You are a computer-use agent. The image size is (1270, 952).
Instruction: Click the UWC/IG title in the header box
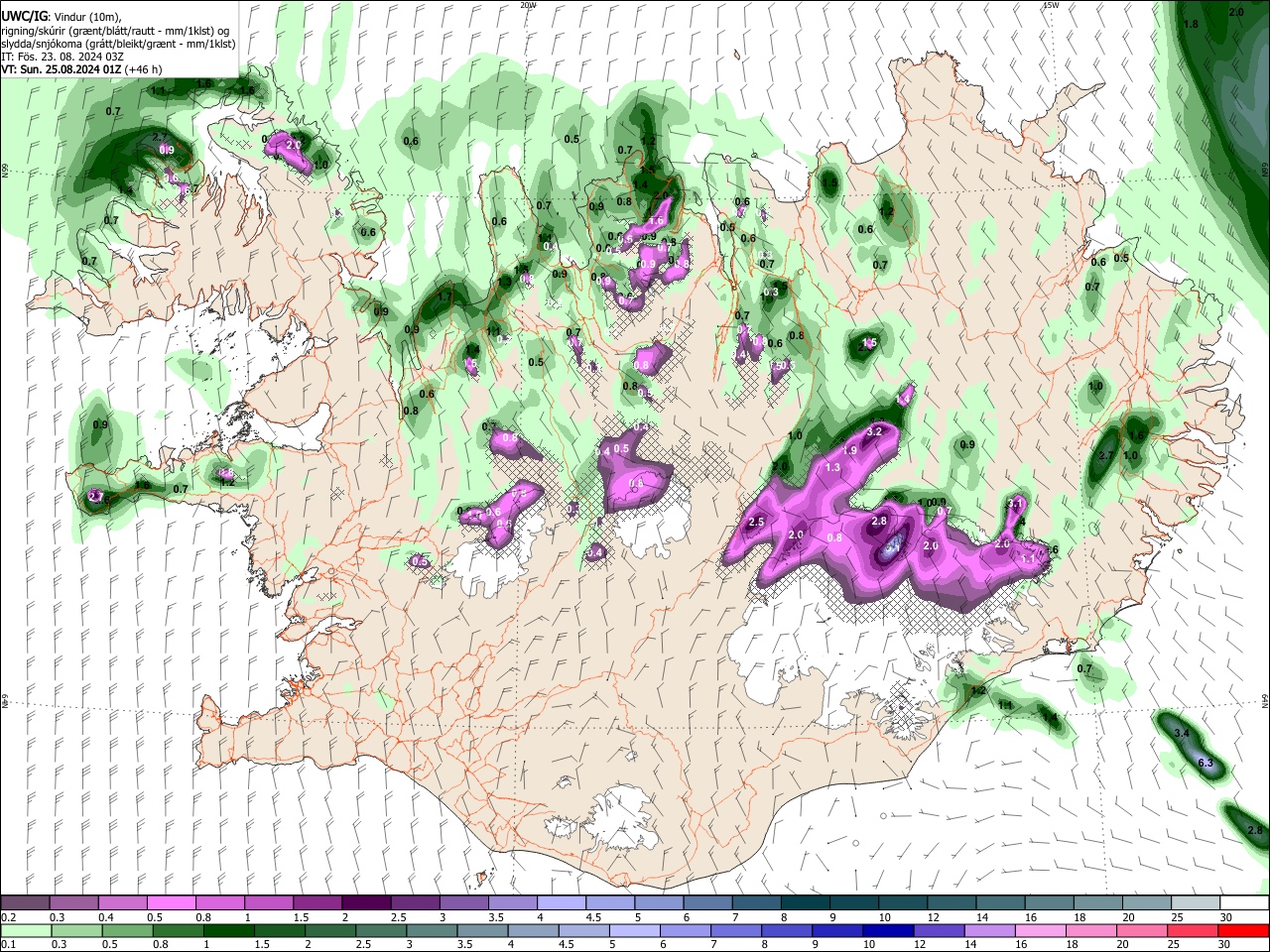coord(24,17)
